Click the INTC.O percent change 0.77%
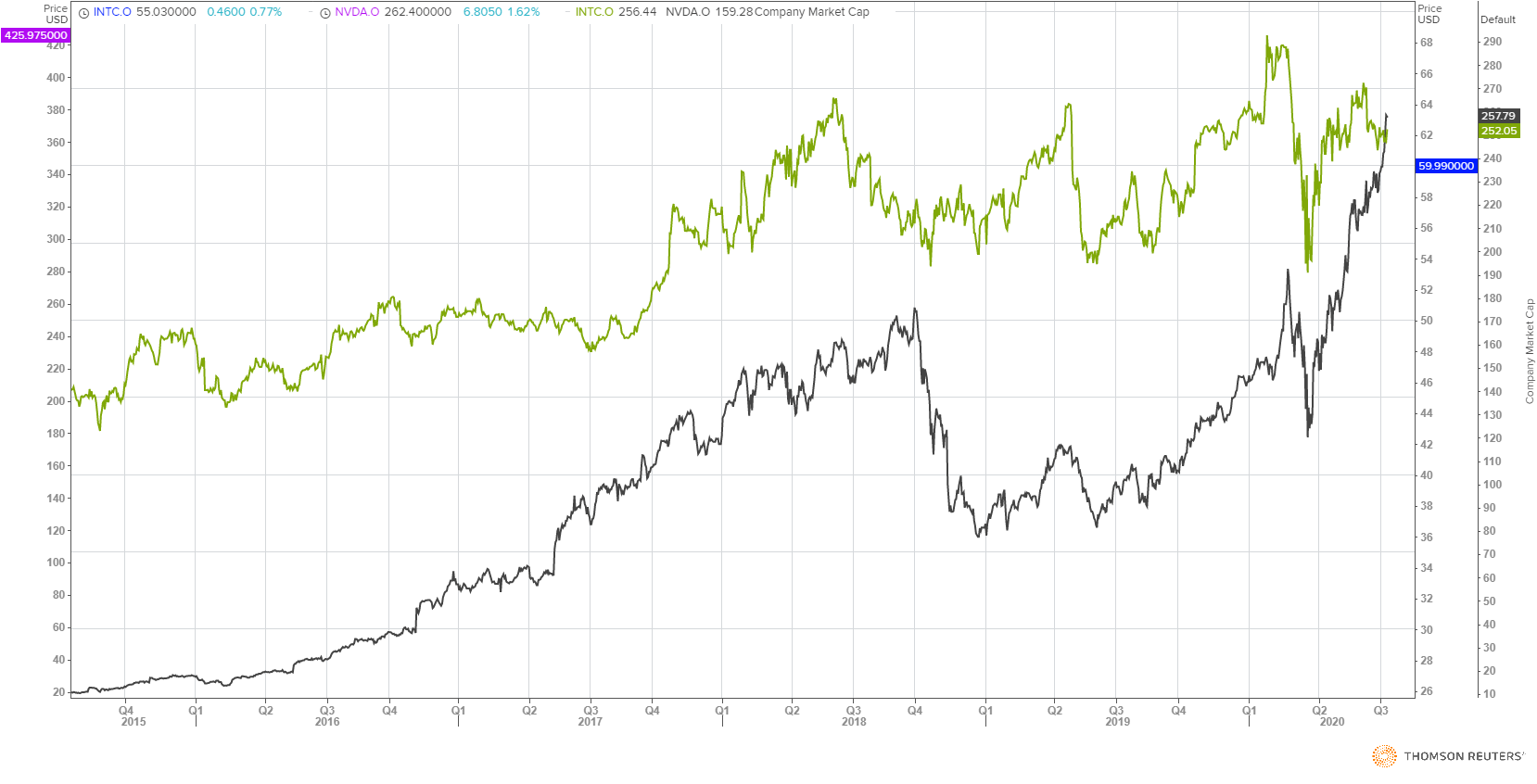Viewport: 1537px width, 784px height. pyautogui.click(x=266, y=12)
